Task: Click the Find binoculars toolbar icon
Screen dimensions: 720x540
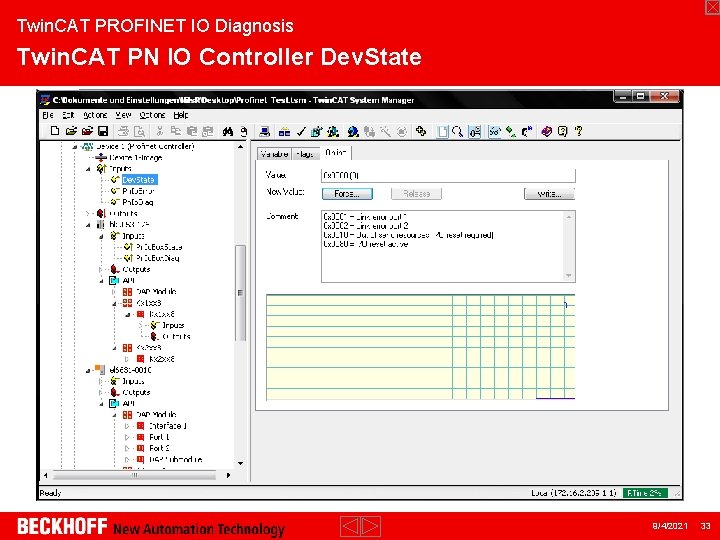Action: pos(228,131)
